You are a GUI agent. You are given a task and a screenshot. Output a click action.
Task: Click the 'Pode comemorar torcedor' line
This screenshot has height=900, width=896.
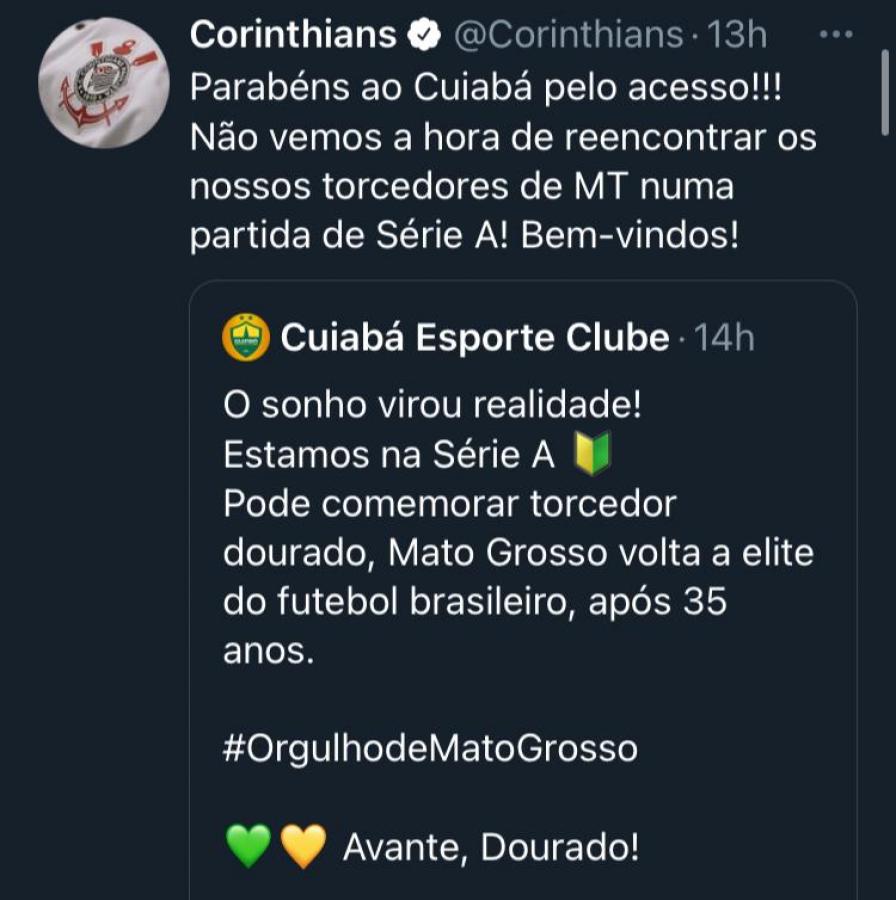click(x=450, y=505)
